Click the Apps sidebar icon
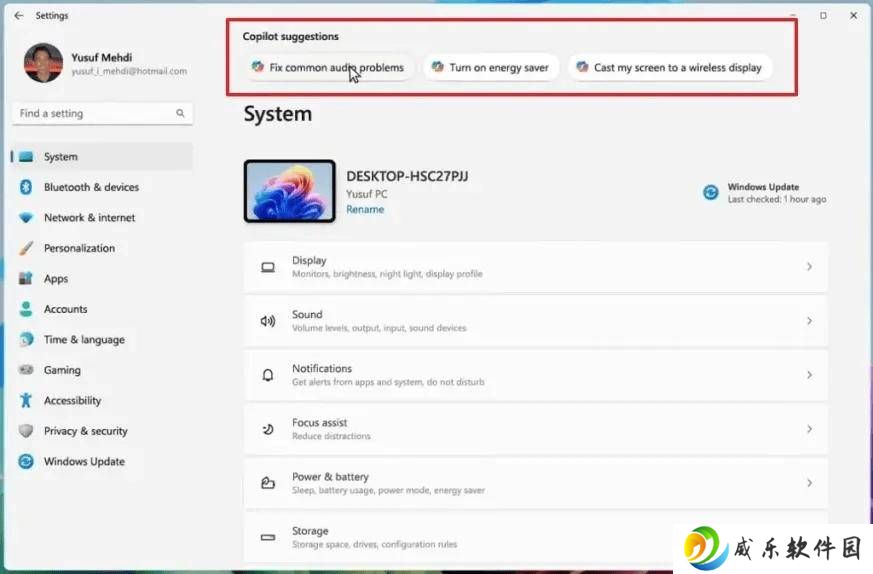Viewport: 873px width, 574px height. coord(26,278)
